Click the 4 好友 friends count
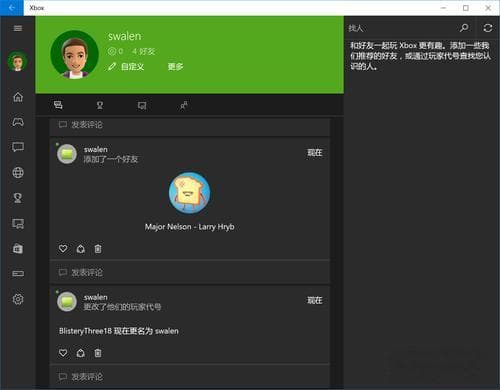The width and height of the screenshot is (500, 390). (x=143, y=51)
